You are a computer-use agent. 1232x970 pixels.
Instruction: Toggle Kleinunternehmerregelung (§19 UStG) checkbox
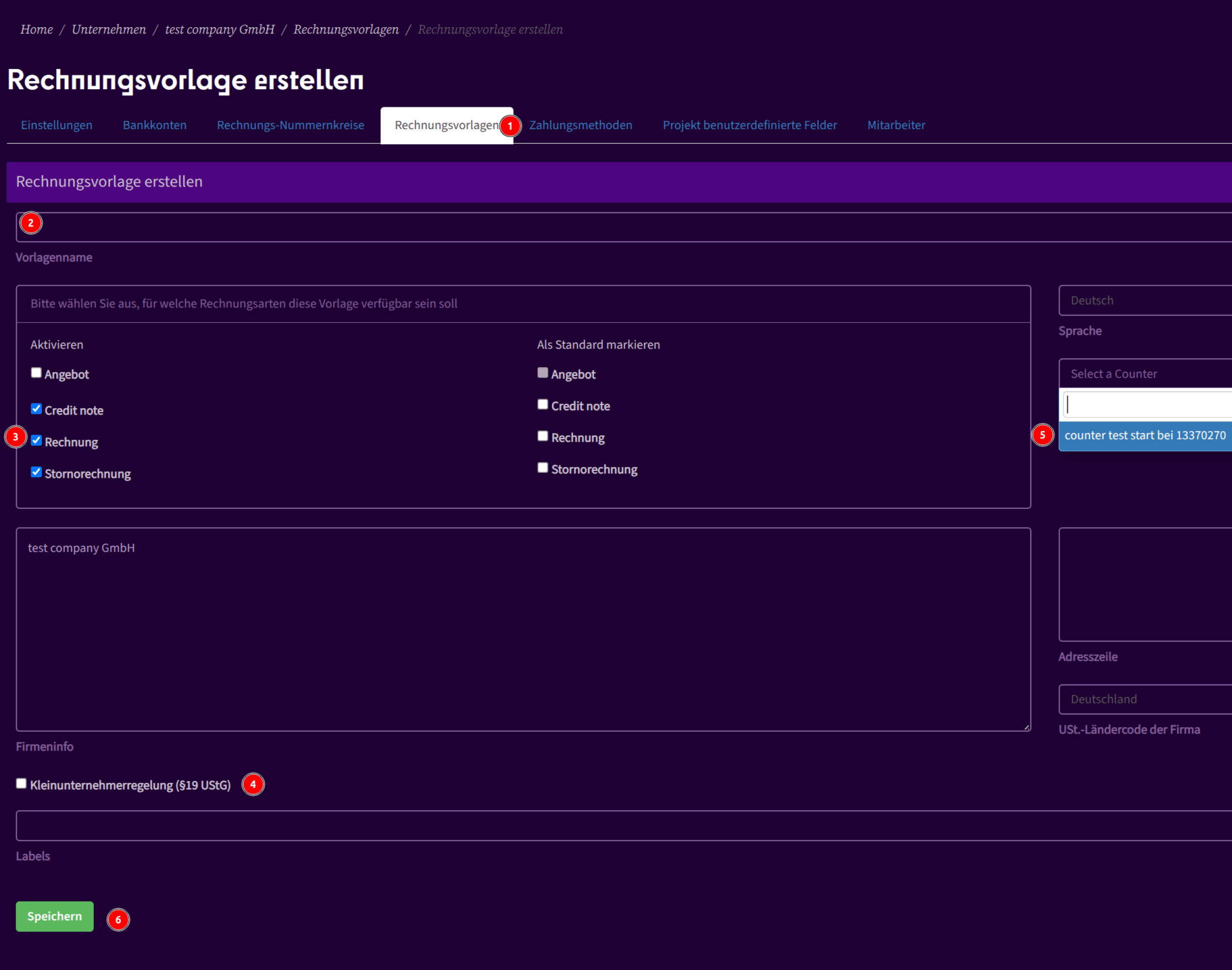pyautogui.click(x=21, y=783)
